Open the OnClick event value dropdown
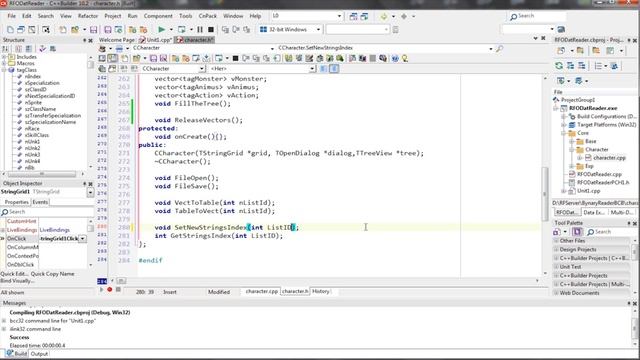 (x=83, y=238)
